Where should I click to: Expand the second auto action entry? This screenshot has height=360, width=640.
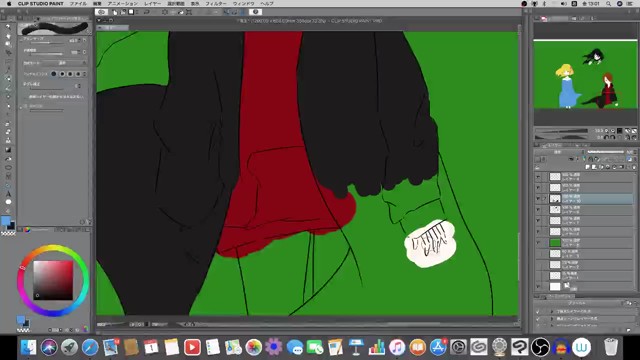[x=552, y=318]
